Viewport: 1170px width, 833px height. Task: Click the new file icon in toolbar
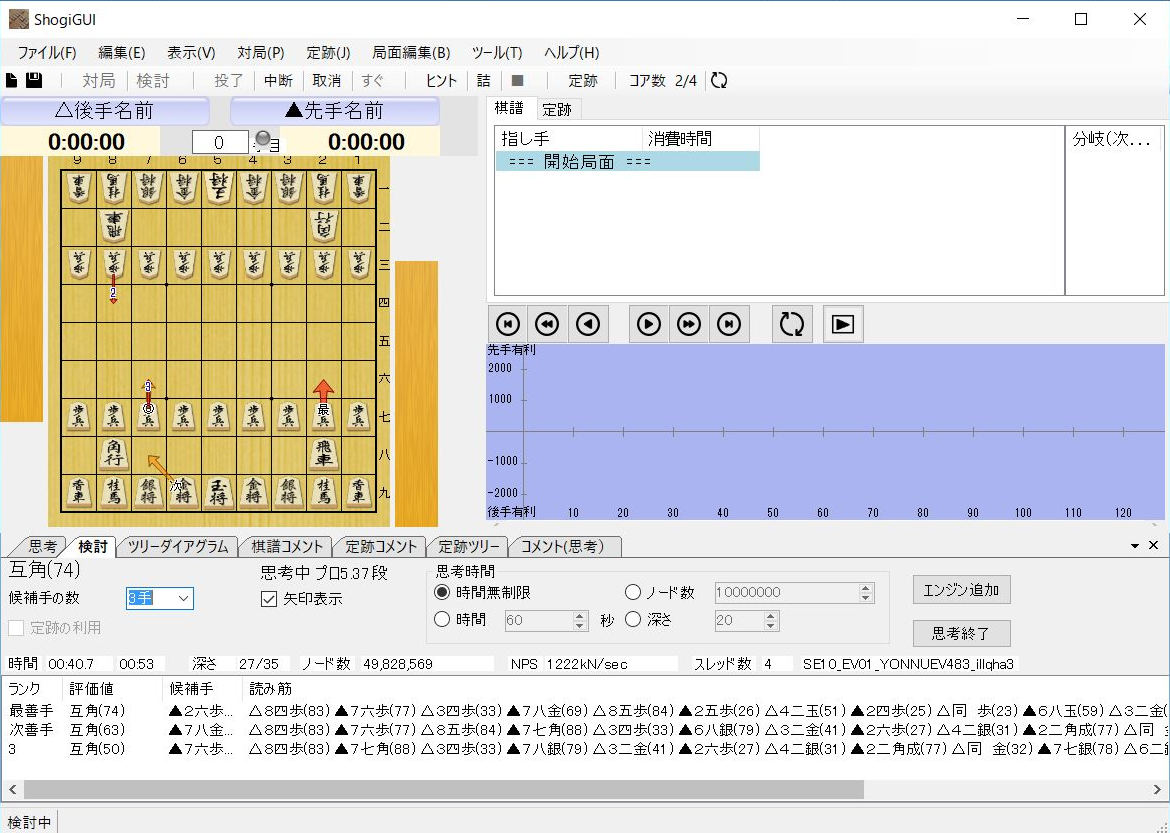coord(12,81)
